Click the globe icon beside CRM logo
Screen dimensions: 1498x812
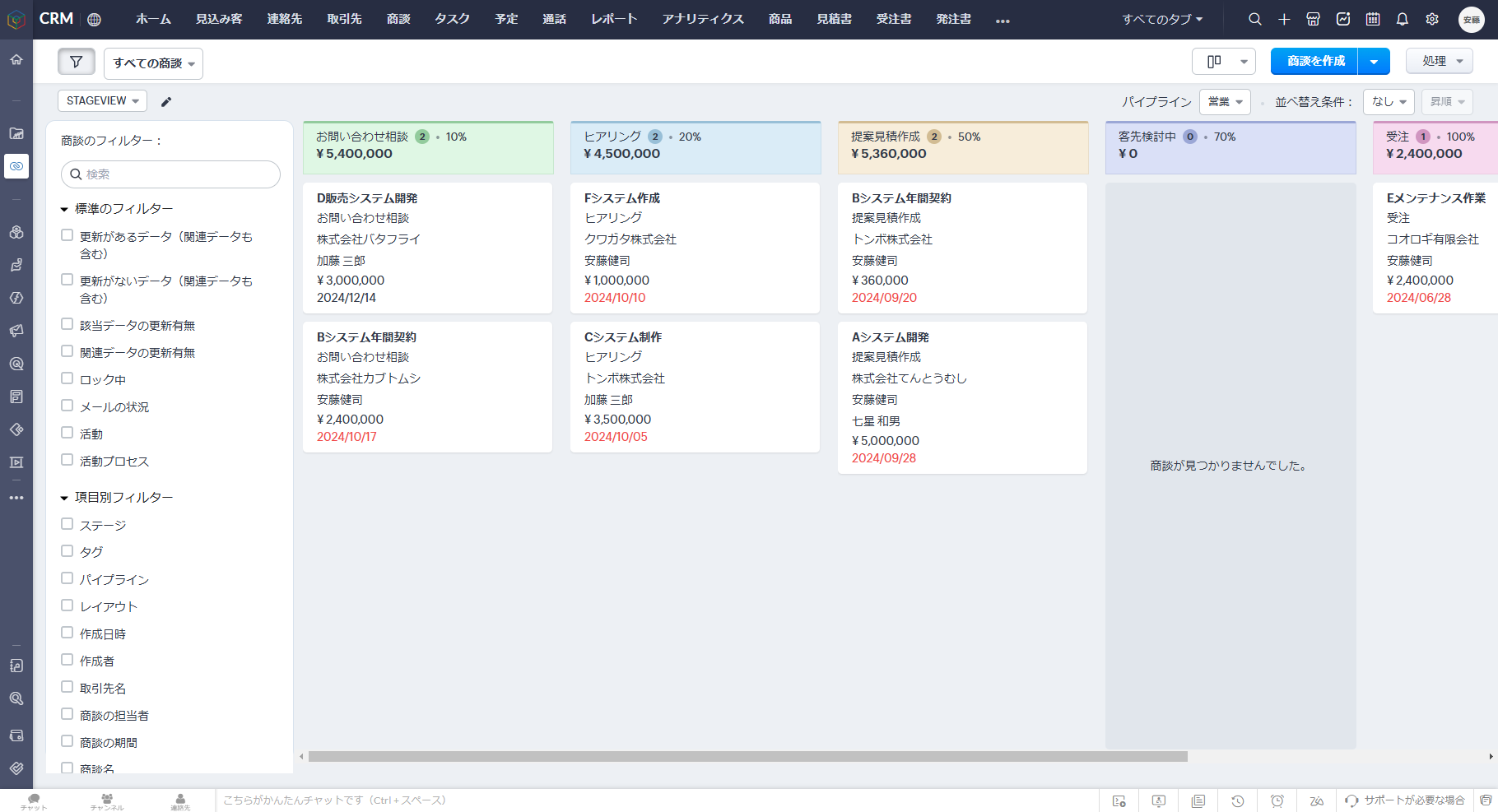(x=95, y=20)
